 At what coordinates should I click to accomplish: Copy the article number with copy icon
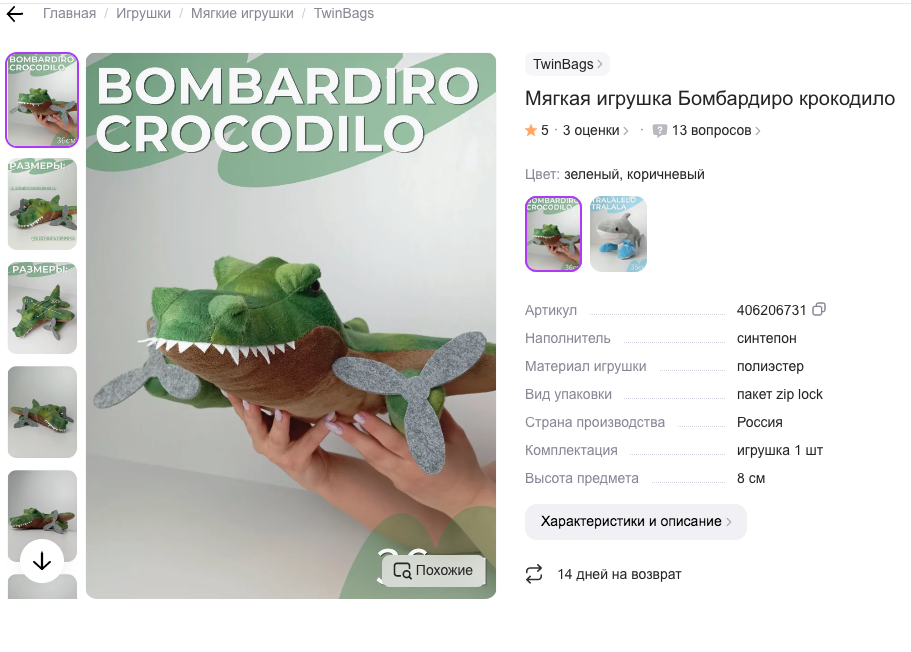(819, 309)
